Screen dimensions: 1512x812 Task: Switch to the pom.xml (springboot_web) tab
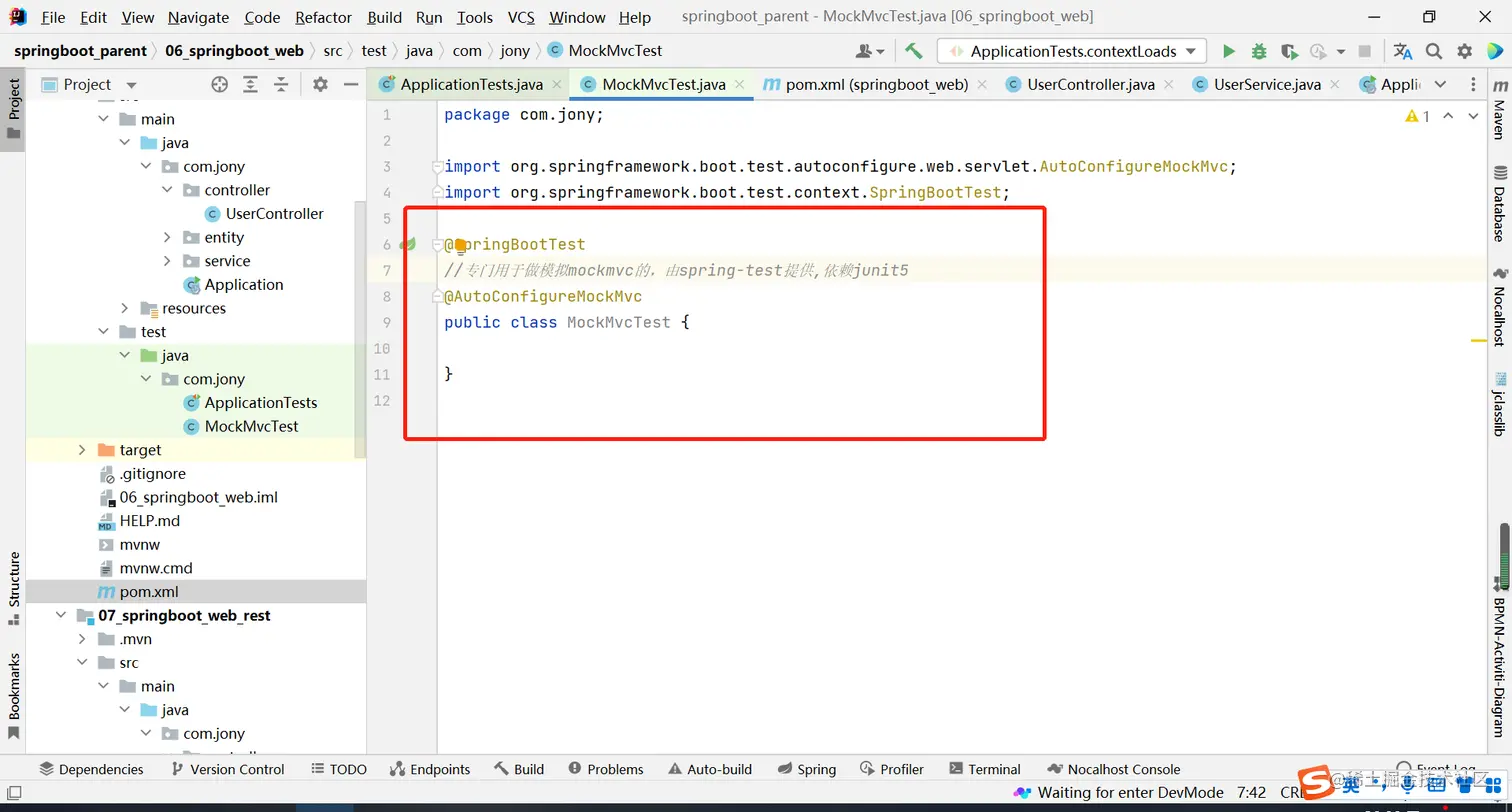point(876,85)
